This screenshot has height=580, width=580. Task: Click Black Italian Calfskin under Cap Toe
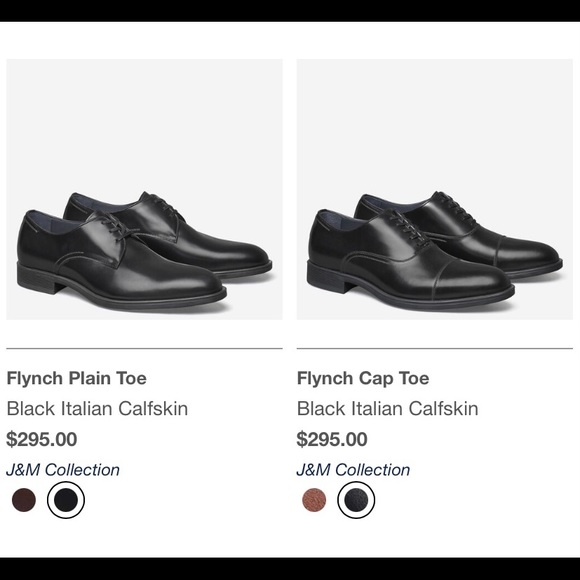coord(388,409)
